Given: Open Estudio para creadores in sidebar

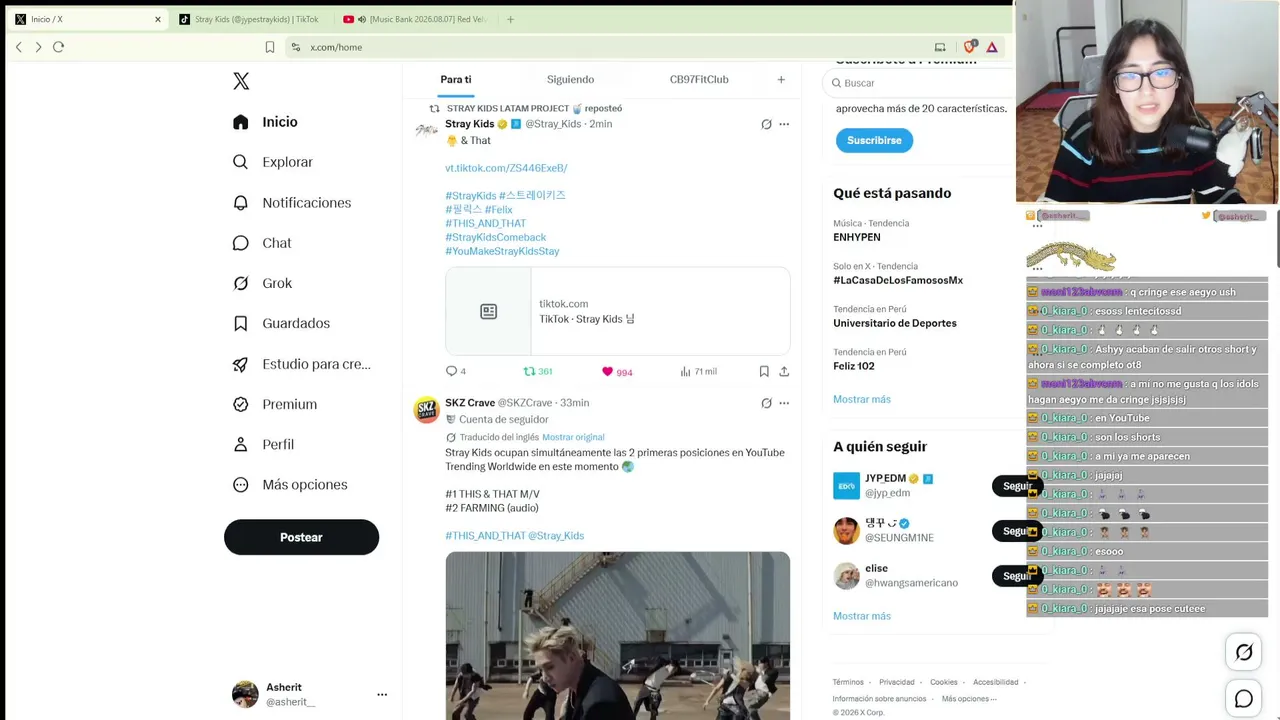Looking at the screenshot, I should [301, 364].
